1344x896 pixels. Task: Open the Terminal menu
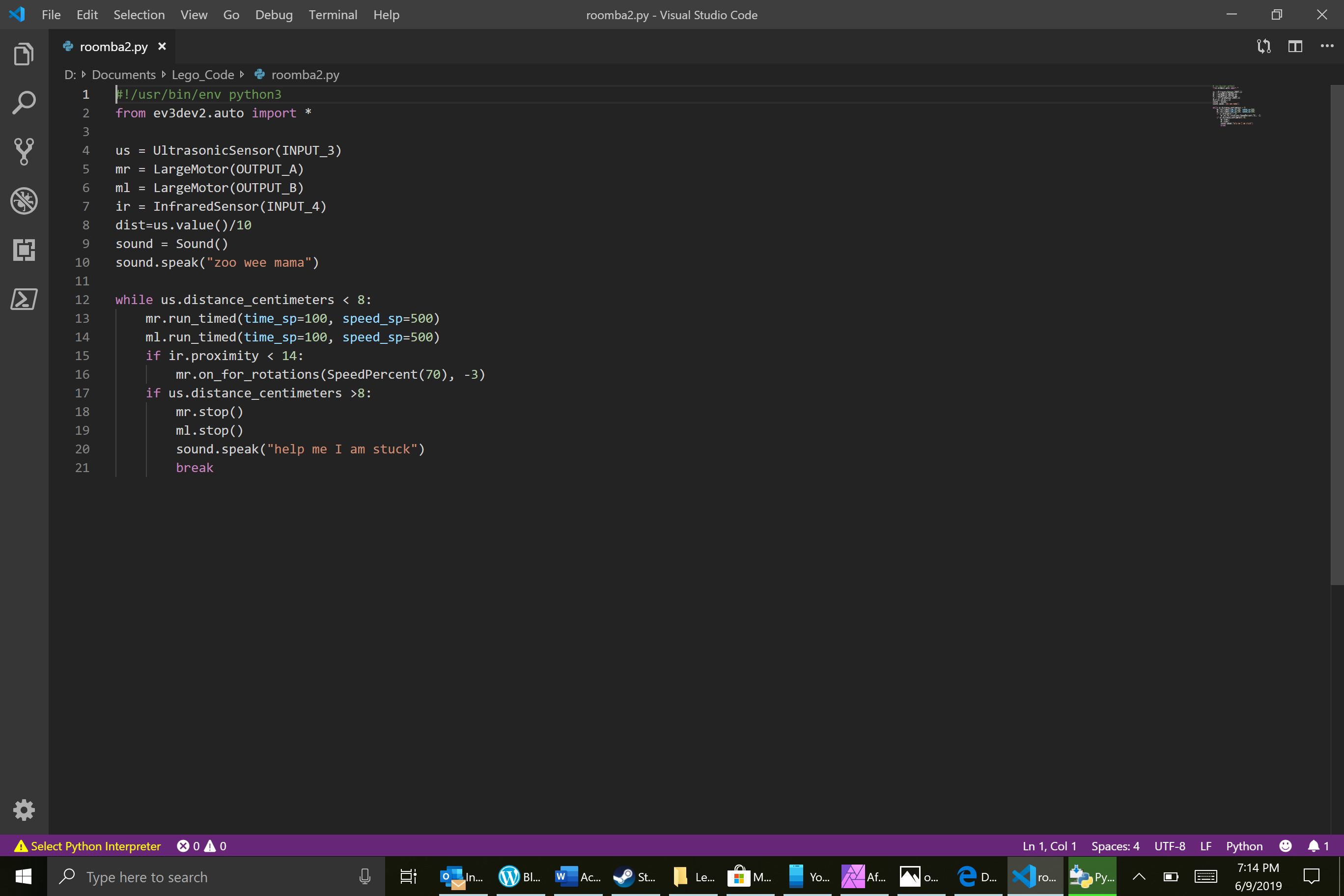coord(333,15)
